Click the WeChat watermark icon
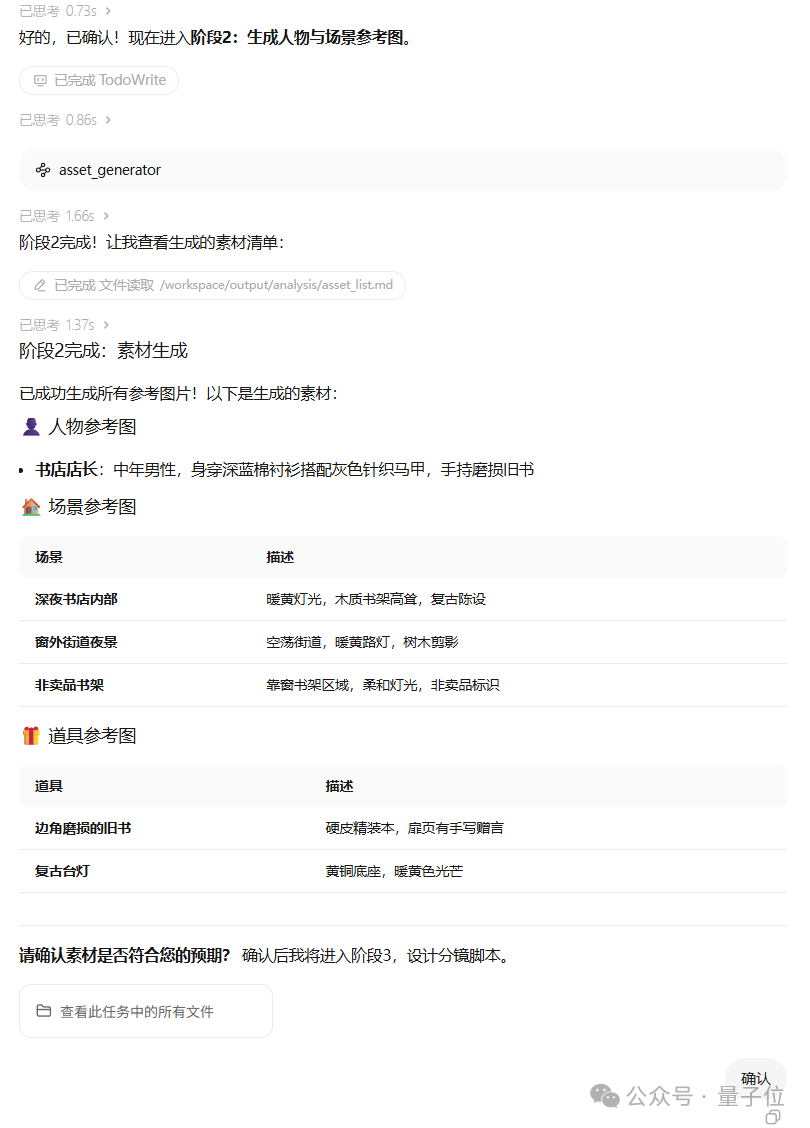 (x=604, y=1096)
